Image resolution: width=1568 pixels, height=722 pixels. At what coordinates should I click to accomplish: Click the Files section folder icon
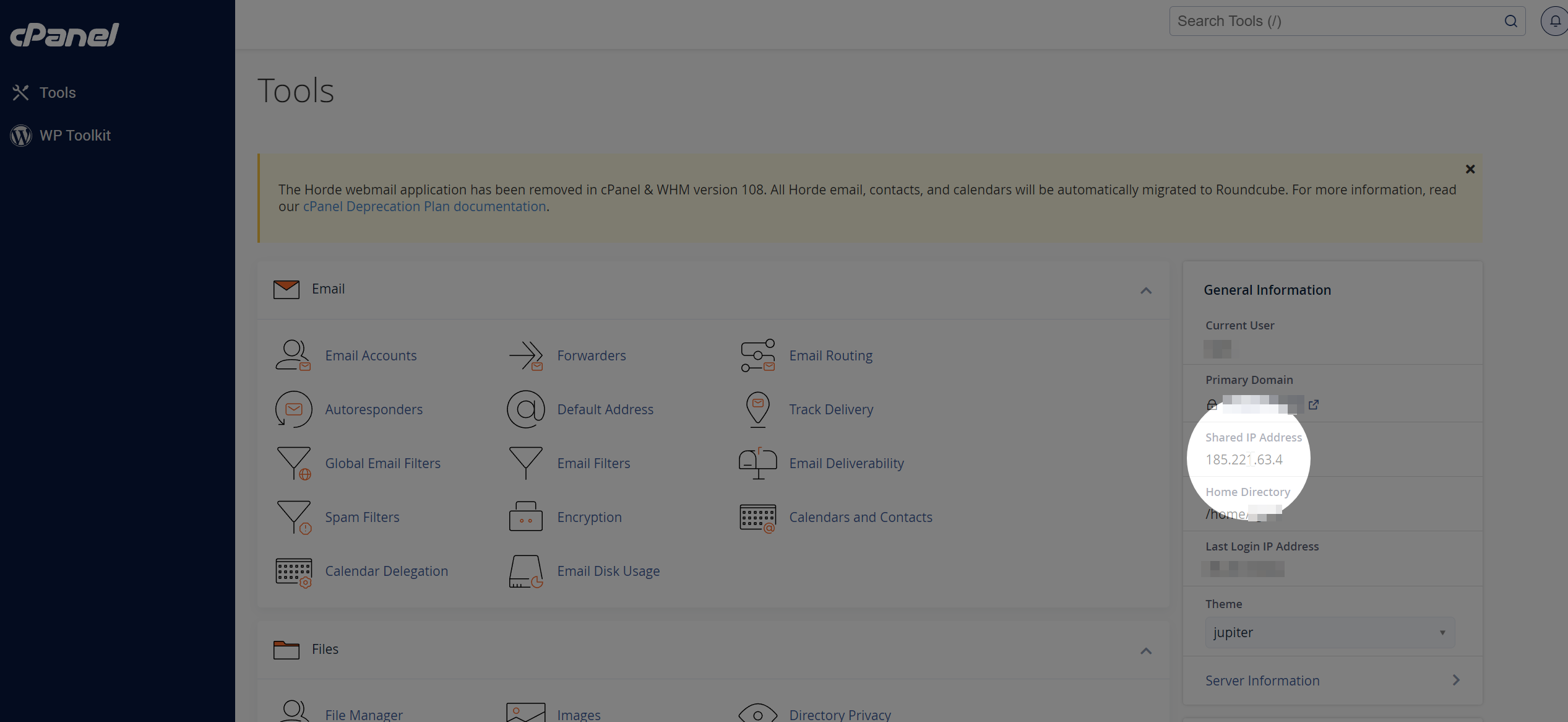pos(286,650)
